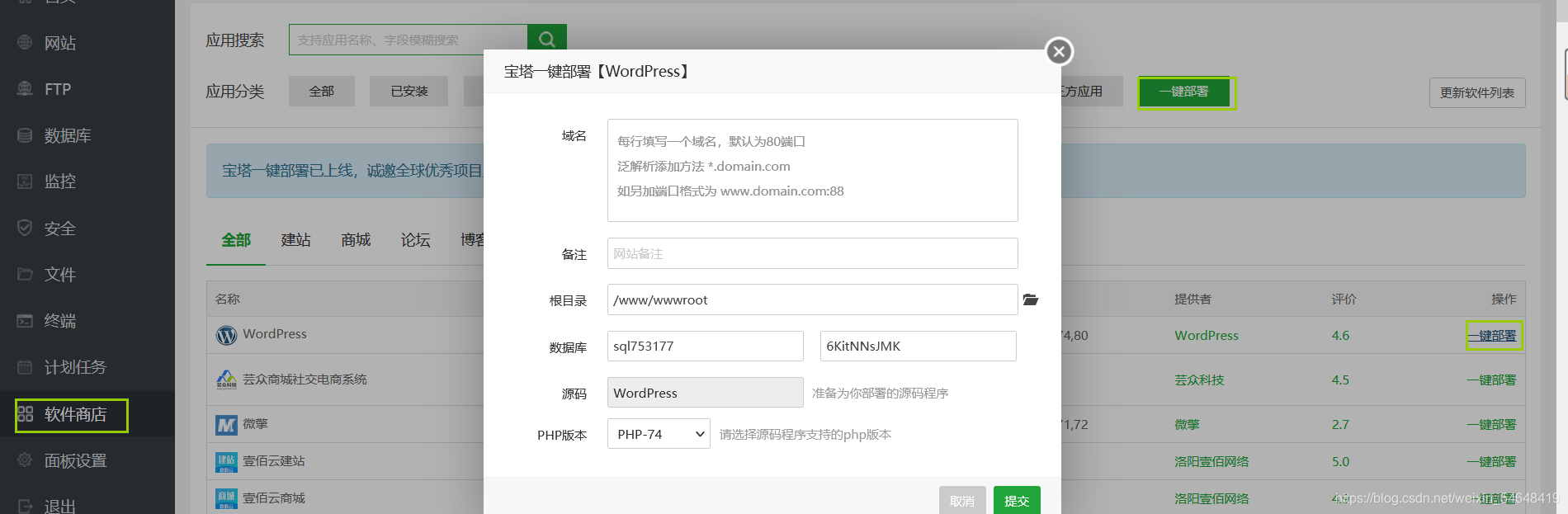Click the 已安装 filter button
The width and height of the screenshot is (1568, 514).
click(409, 92)
